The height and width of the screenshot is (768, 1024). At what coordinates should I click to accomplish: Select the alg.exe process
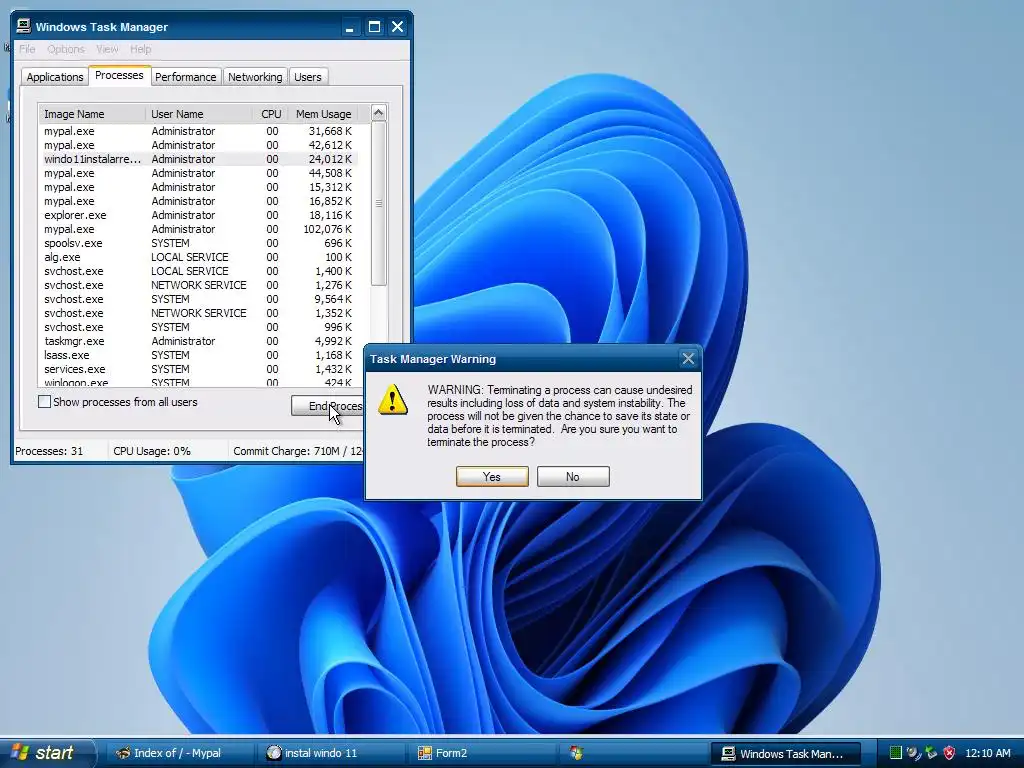(x=198, y=257)
